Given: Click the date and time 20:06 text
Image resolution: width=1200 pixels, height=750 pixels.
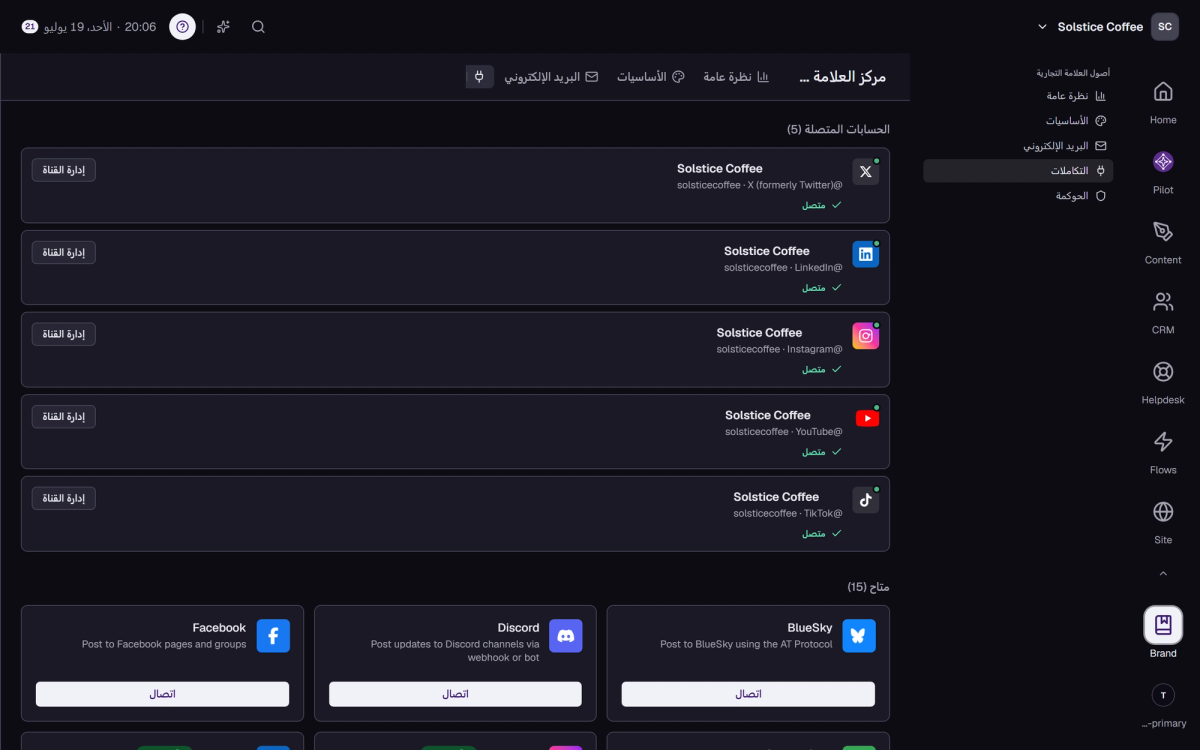Looking at the screenshot, I should click(100, 27).
